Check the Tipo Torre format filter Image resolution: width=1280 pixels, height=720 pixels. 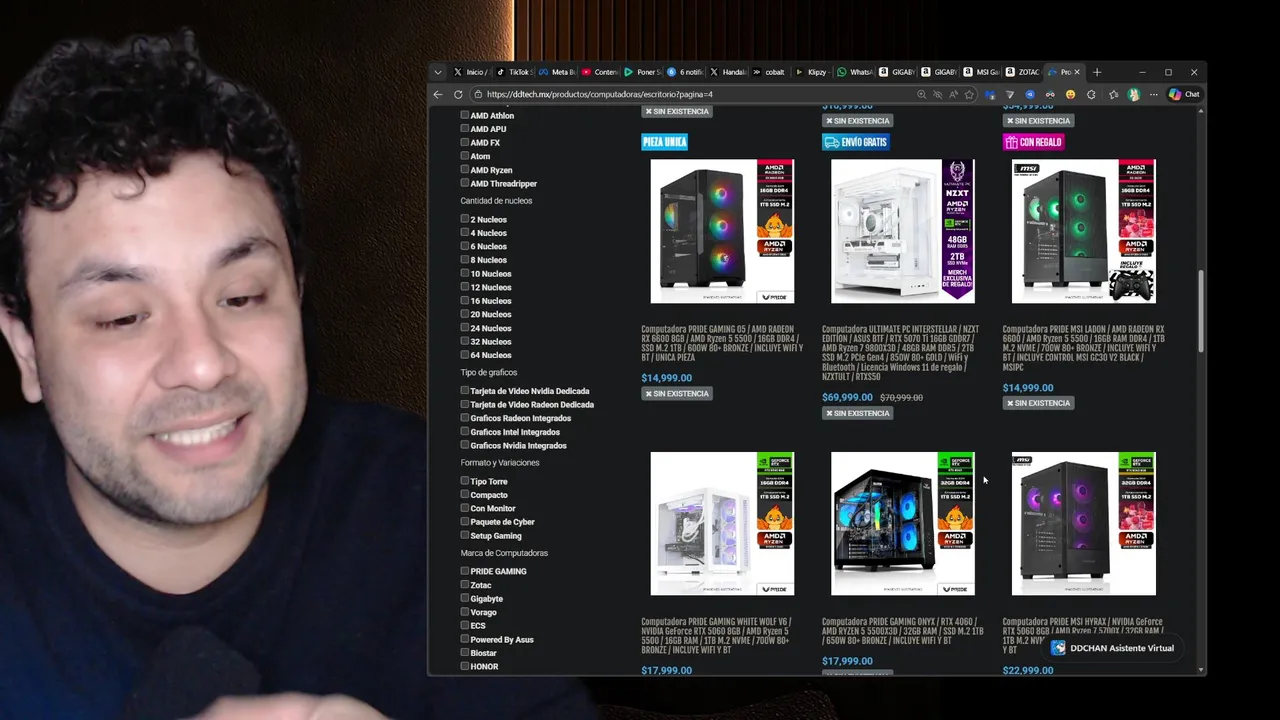point(465,481)
